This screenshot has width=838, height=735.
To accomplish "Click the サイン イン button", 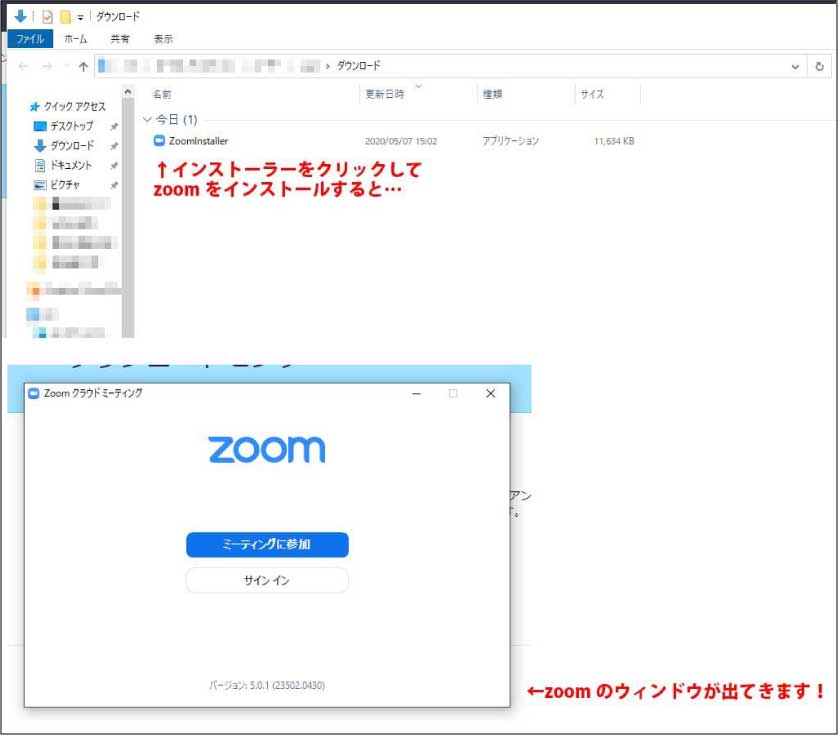I will pos(266,579).
